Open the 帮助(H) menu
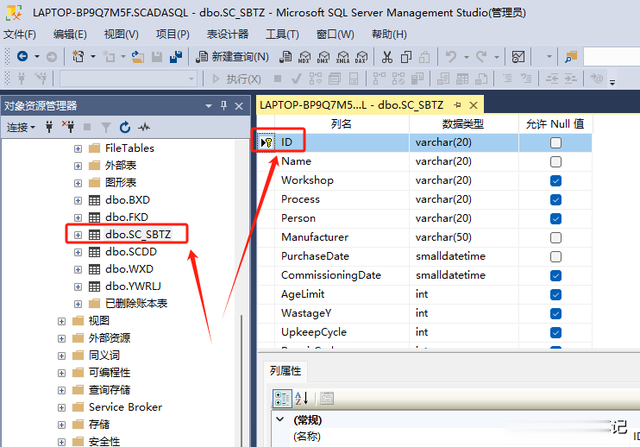 coord(389,34)
